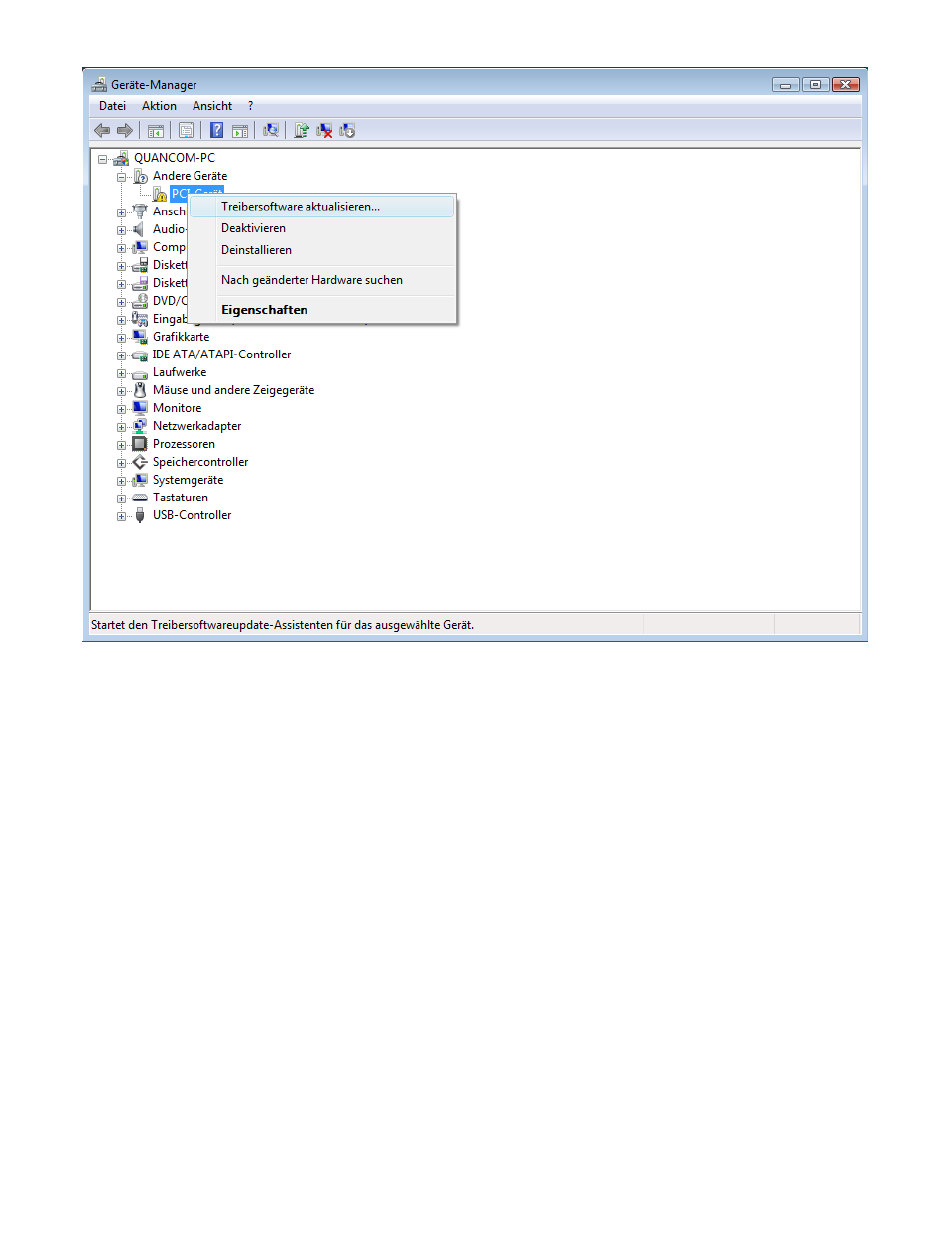This screenshot has width=950, height=1237.
Task: Toggle the action pane toolbar icon
Action: click(240, 130)
